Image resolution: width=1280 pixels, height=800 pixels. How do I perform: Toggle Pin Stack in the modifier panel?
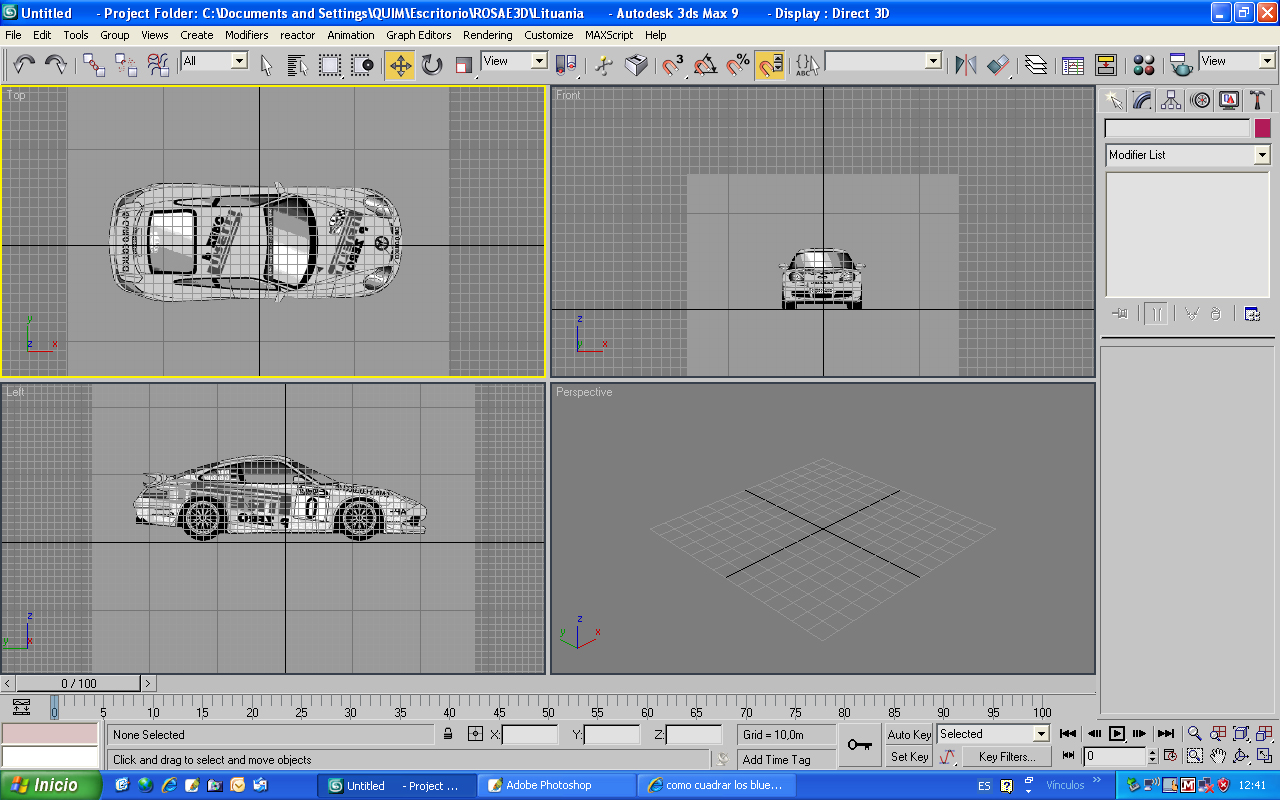coord(1120,313)
